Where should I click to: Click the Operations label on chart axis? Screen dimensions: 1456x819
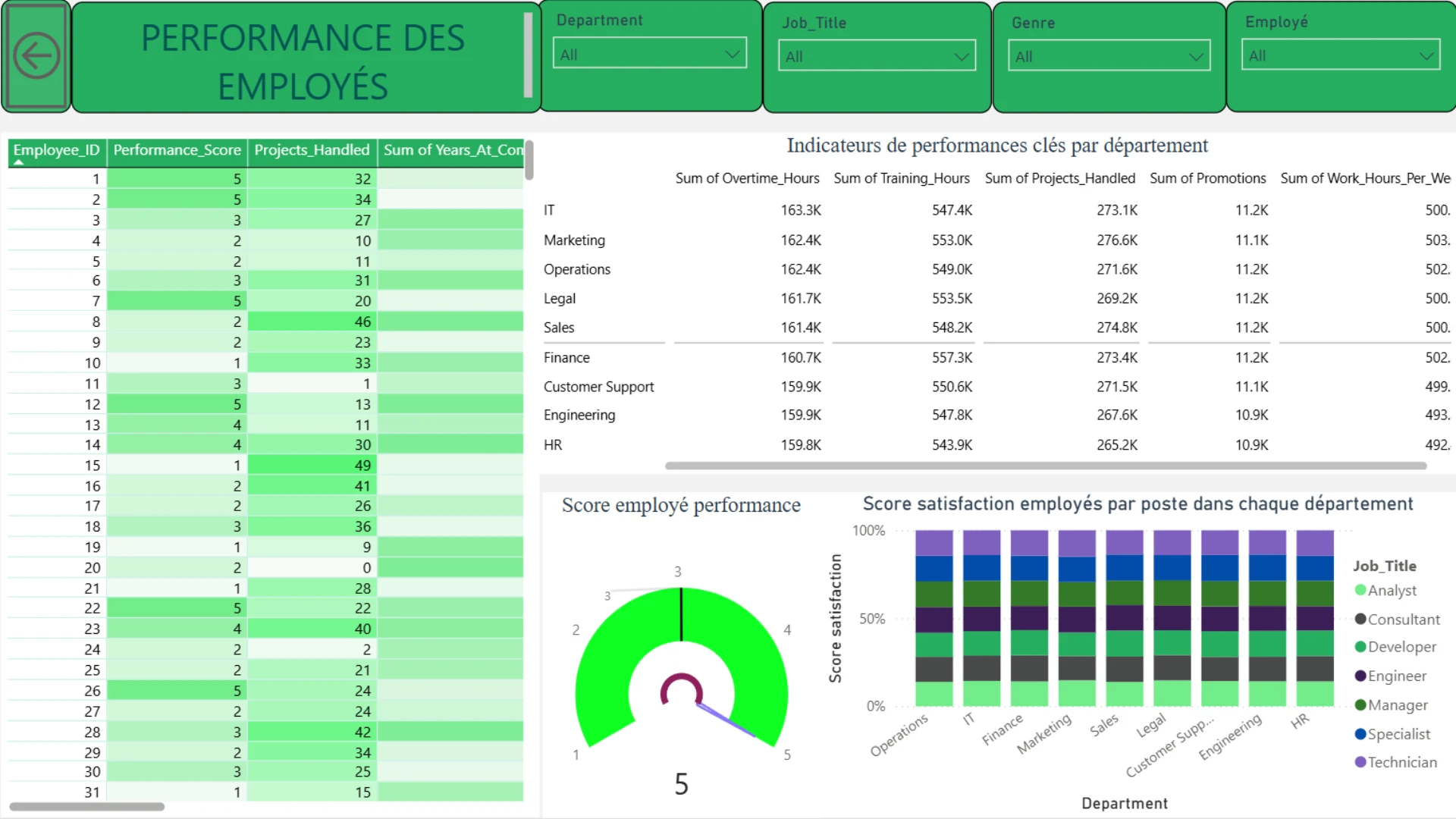coord(899,735)
